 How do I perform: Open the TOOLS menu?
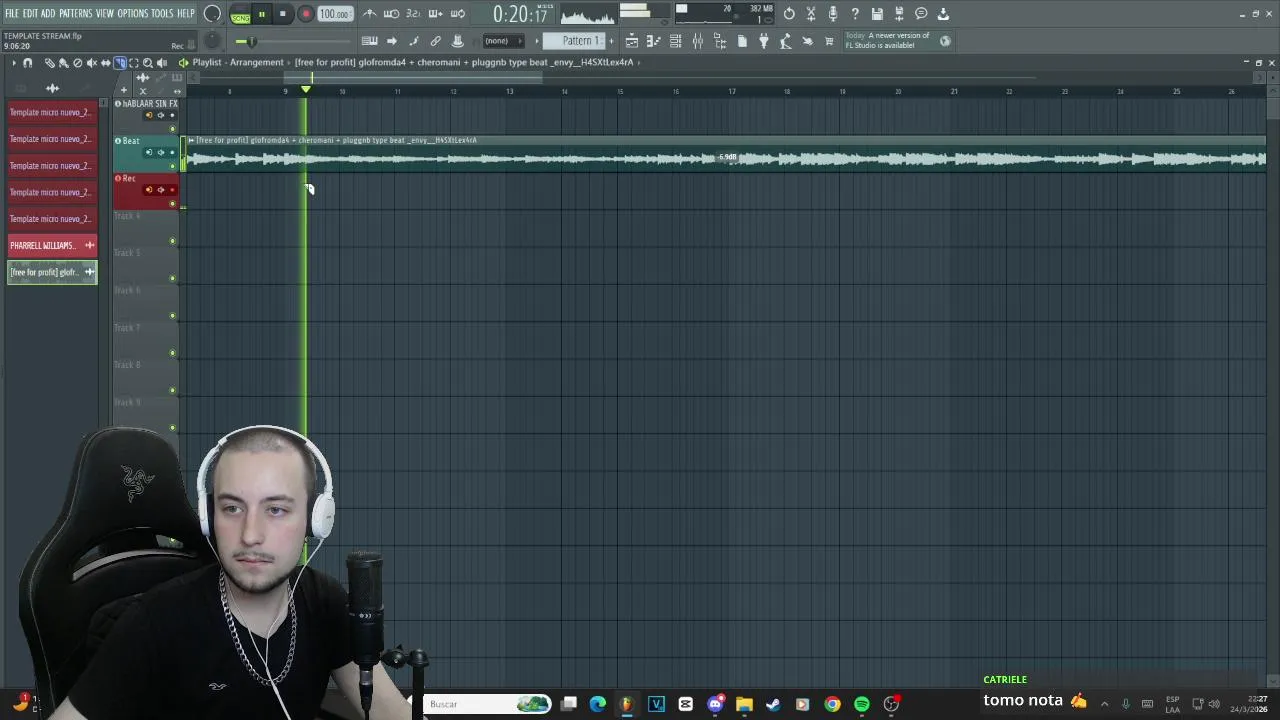(162, 13)
